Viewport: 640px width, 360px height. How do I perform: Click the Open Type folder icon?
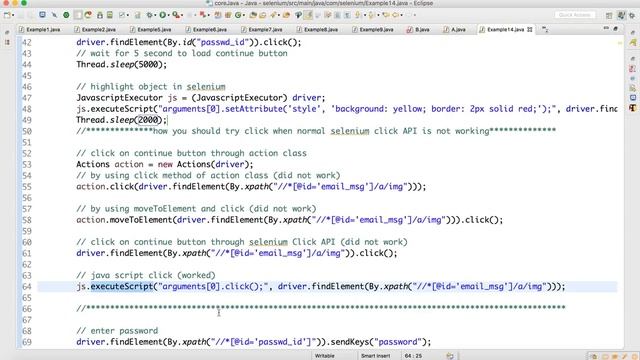pos(253,15)
